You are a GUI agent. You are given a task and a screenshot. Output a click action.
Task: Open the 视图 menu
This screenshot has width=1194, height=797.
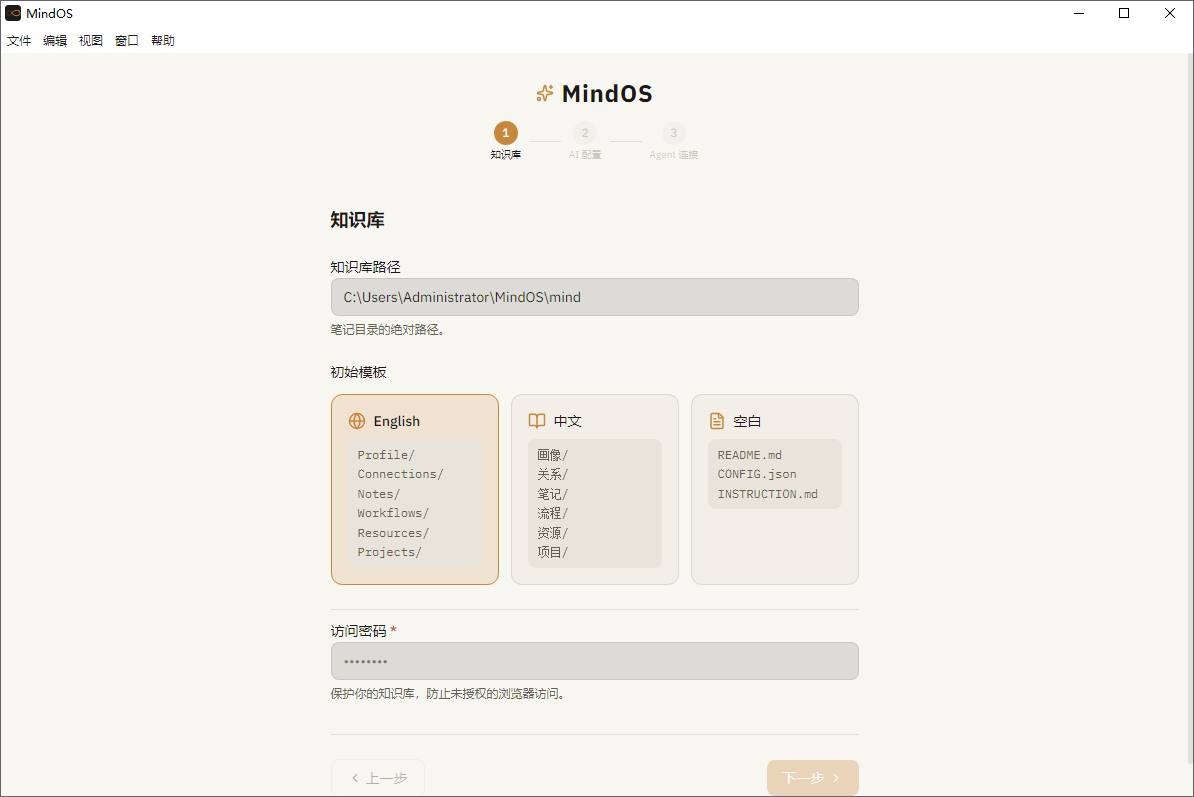pos(90,40)
